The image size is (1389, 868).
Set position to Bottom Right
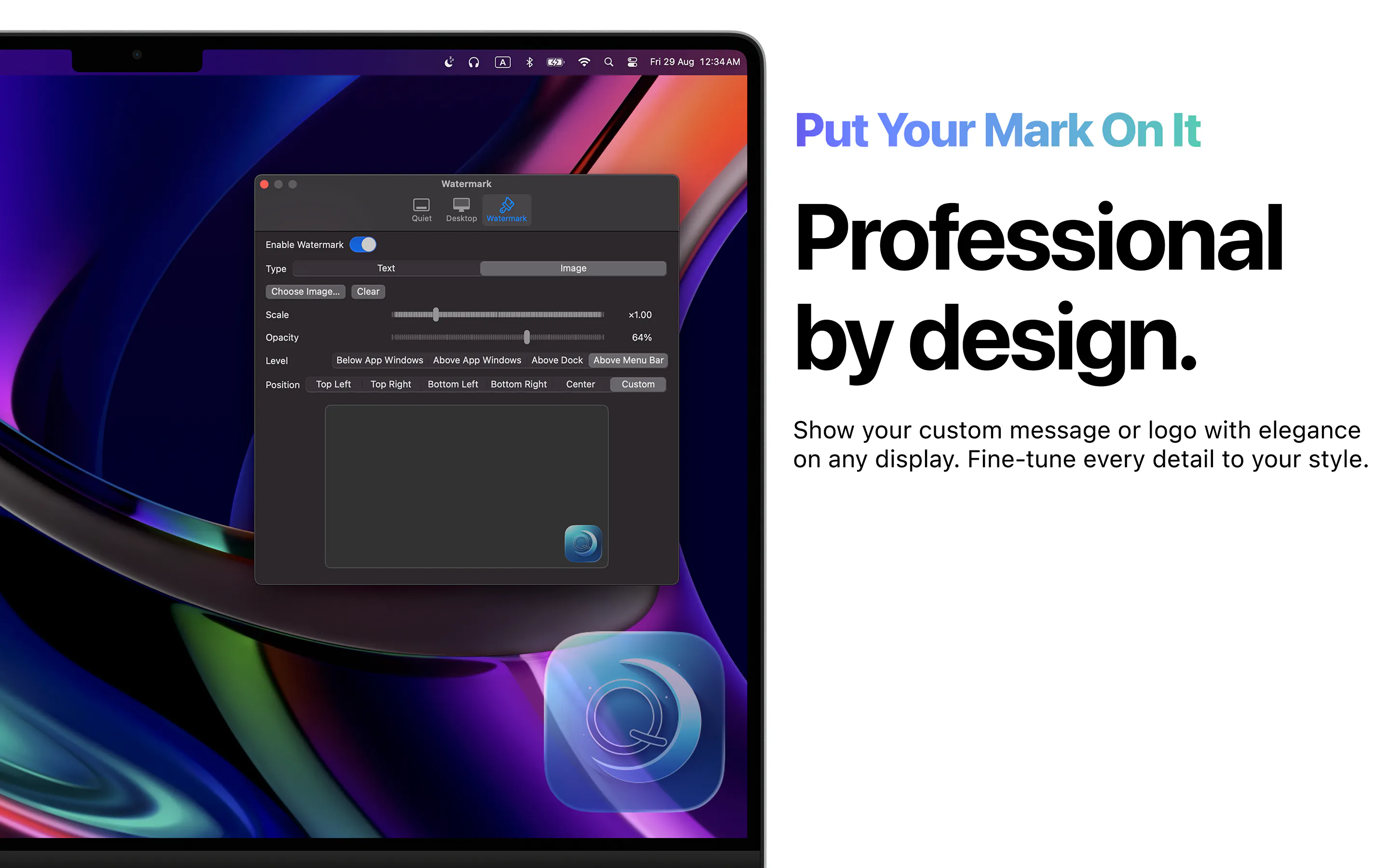pos(518,385)
